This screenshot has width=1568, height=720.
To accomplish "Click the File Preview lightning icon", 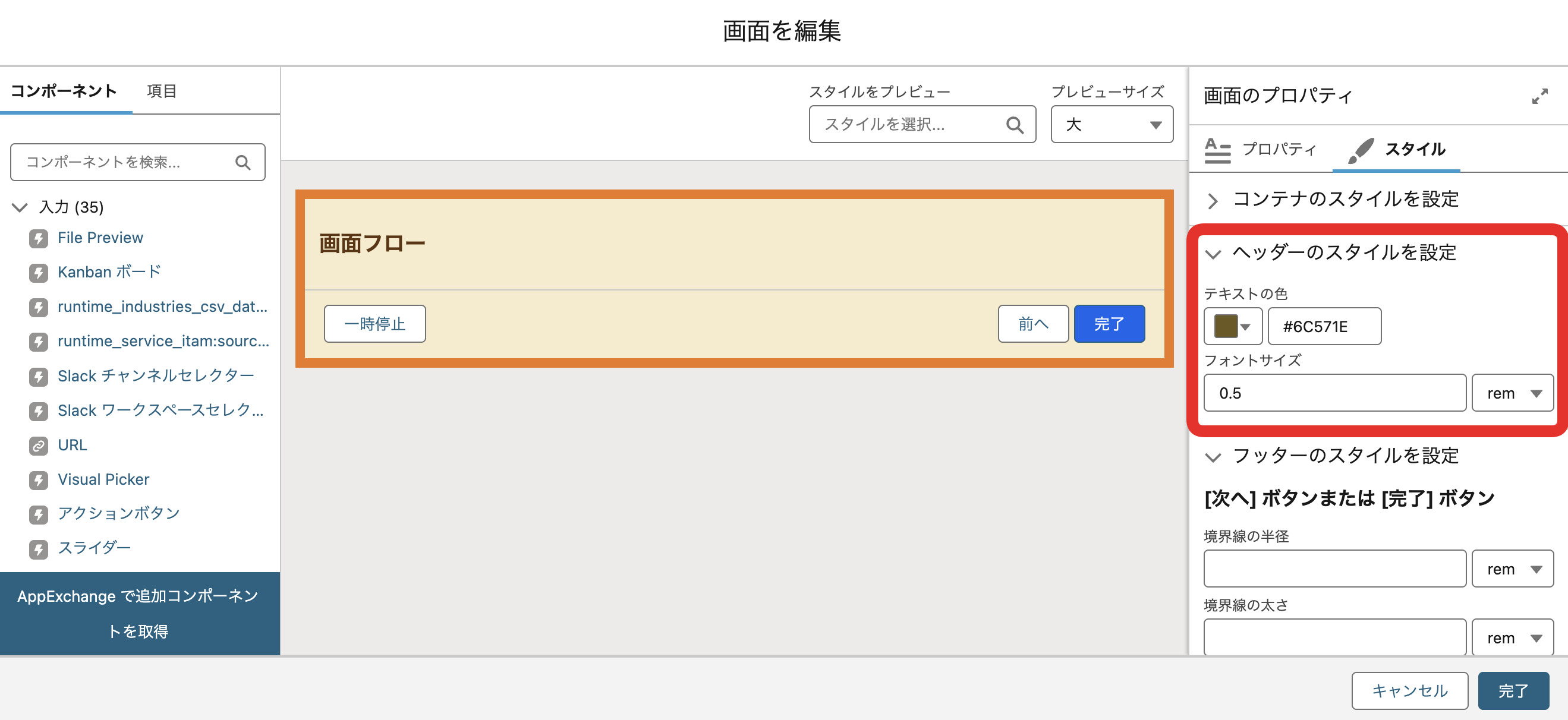I will point(39,238).
